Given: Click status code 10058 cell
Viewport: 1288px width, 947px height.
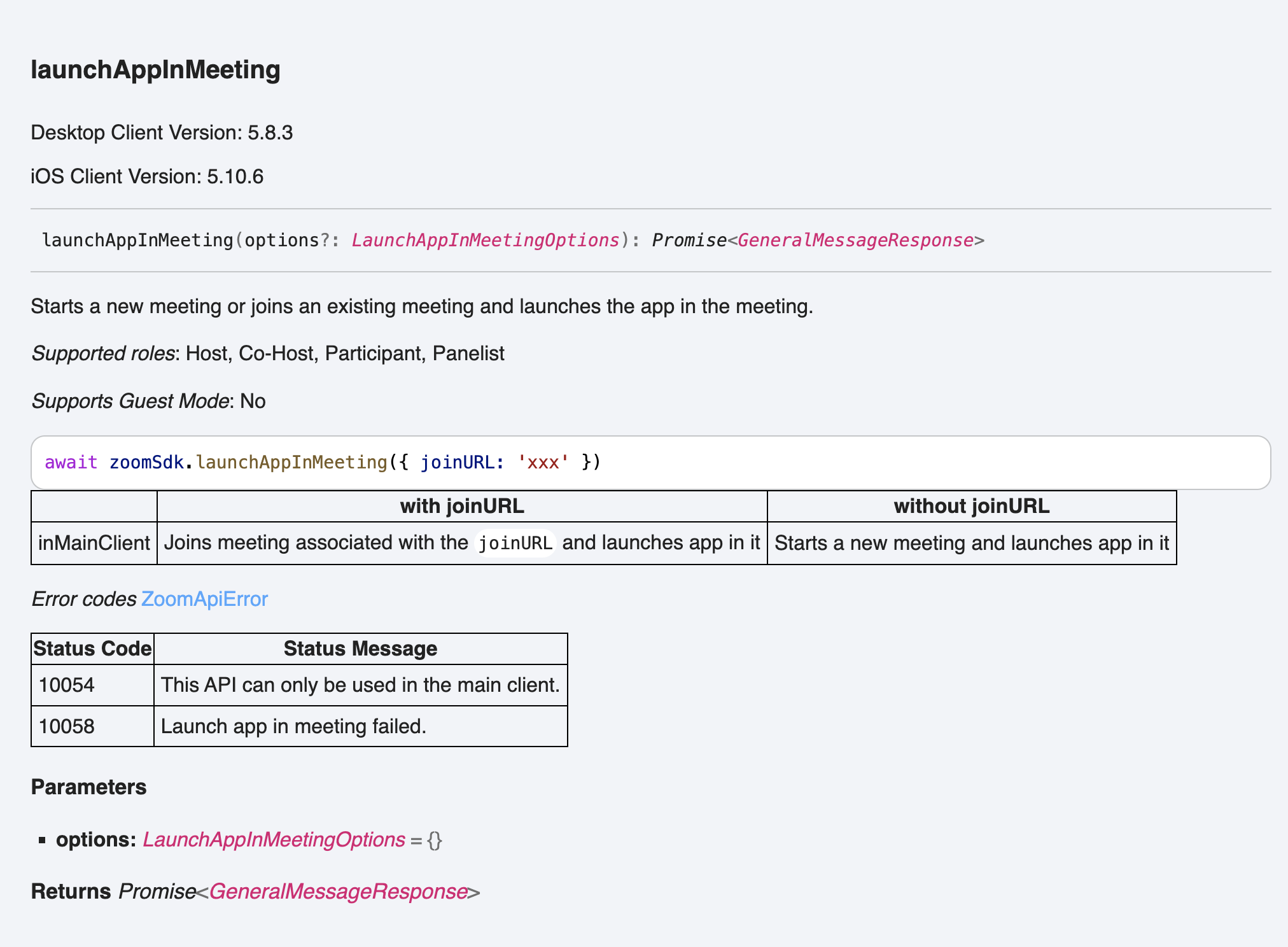Looking at the screenshot, I should [x=67, y=727].
